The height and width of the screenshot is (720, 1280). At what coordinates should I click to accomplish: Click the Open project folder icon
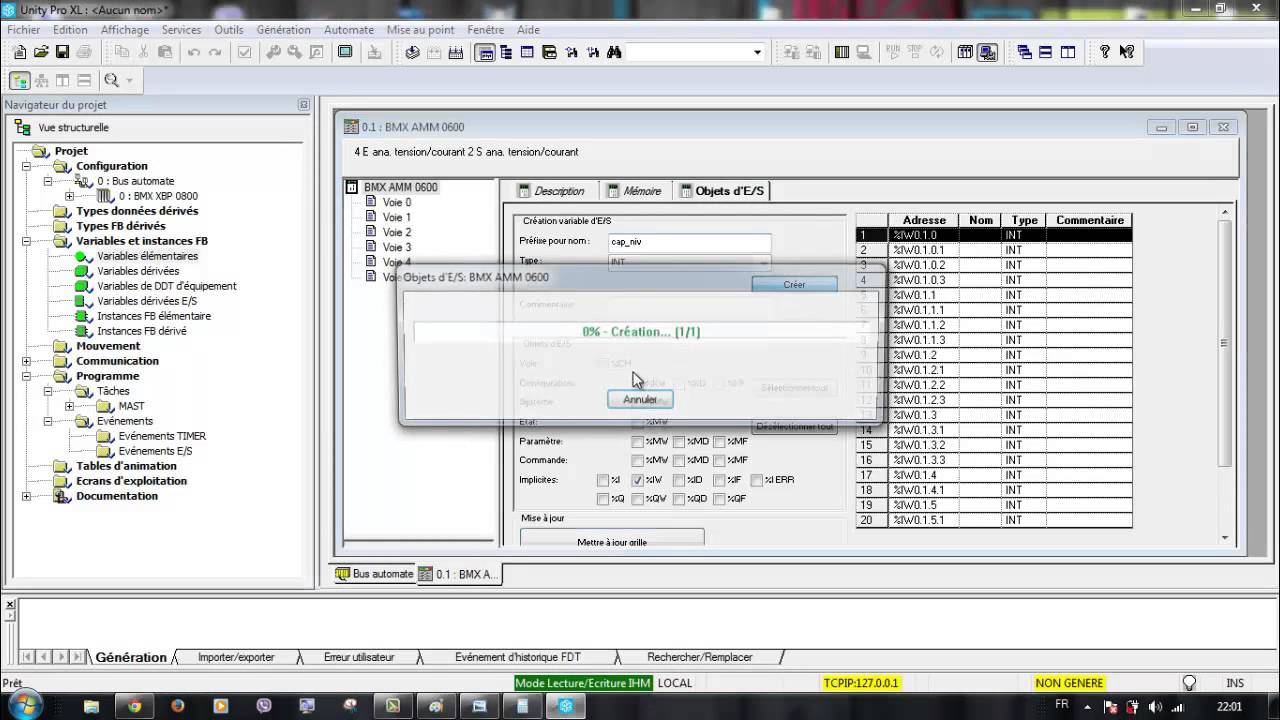(x=41, y=52)
